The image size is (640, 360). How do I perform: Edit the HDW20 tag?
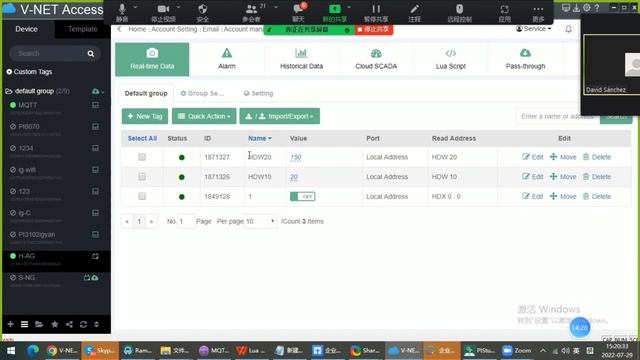coord(533,157)
